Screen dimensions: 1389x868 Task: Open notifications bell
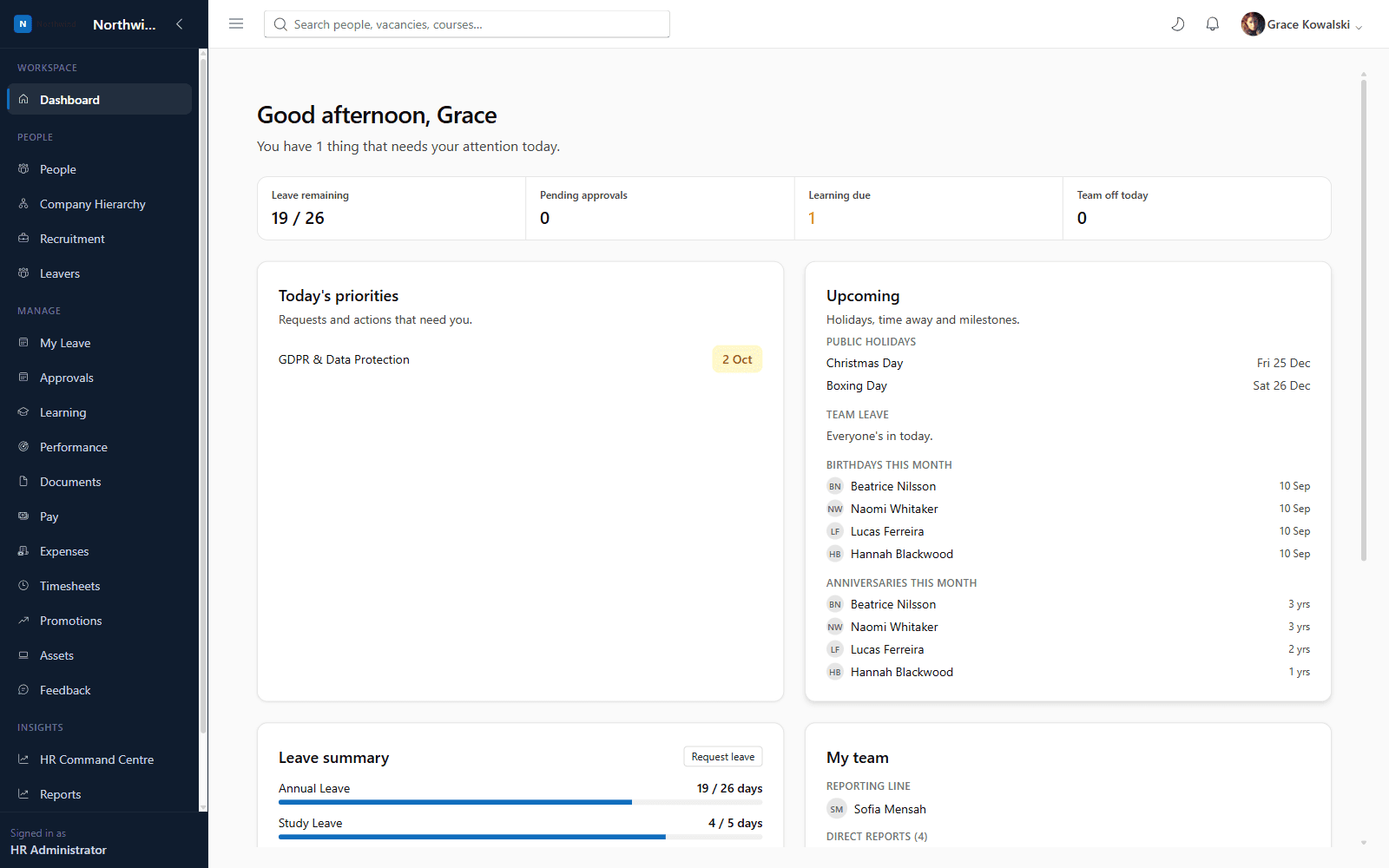[x=1213, y=24]
